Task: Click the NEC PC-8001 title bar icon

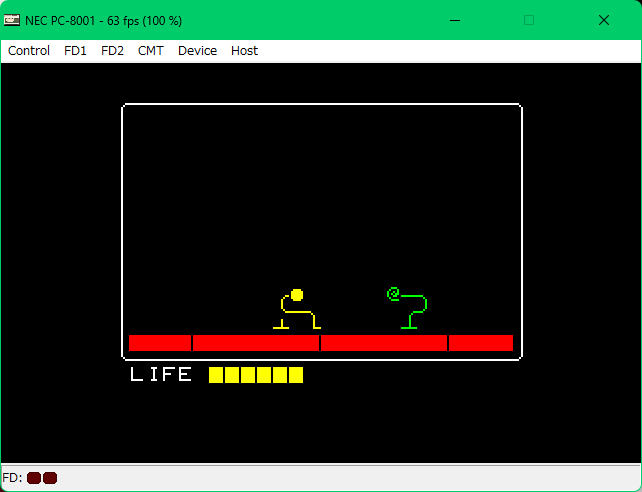Action: 11,20
